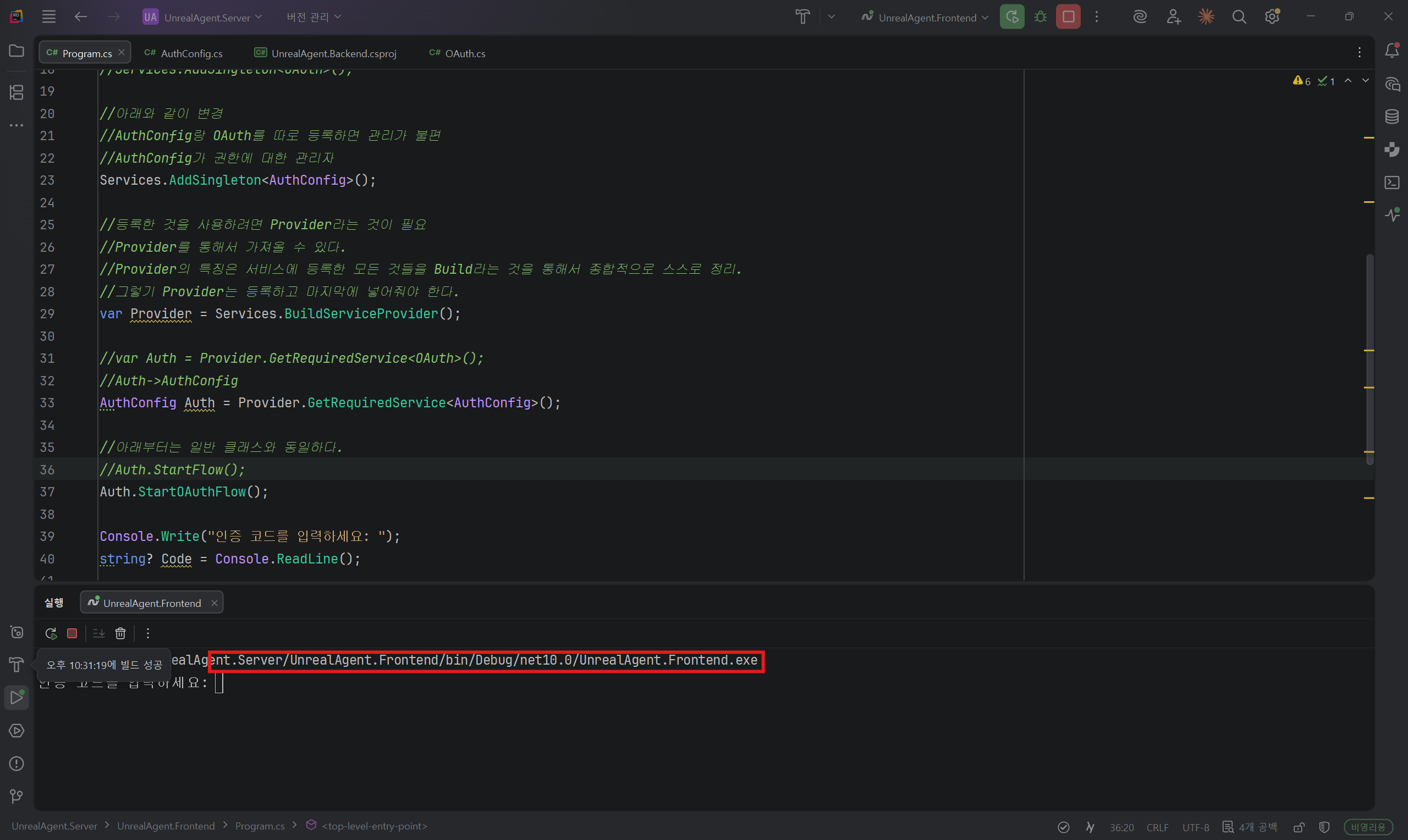Screen dimensions: 1408x840
Task: Stop the running UnrealAgent.Frontend process
Action: pos(1068,17)
